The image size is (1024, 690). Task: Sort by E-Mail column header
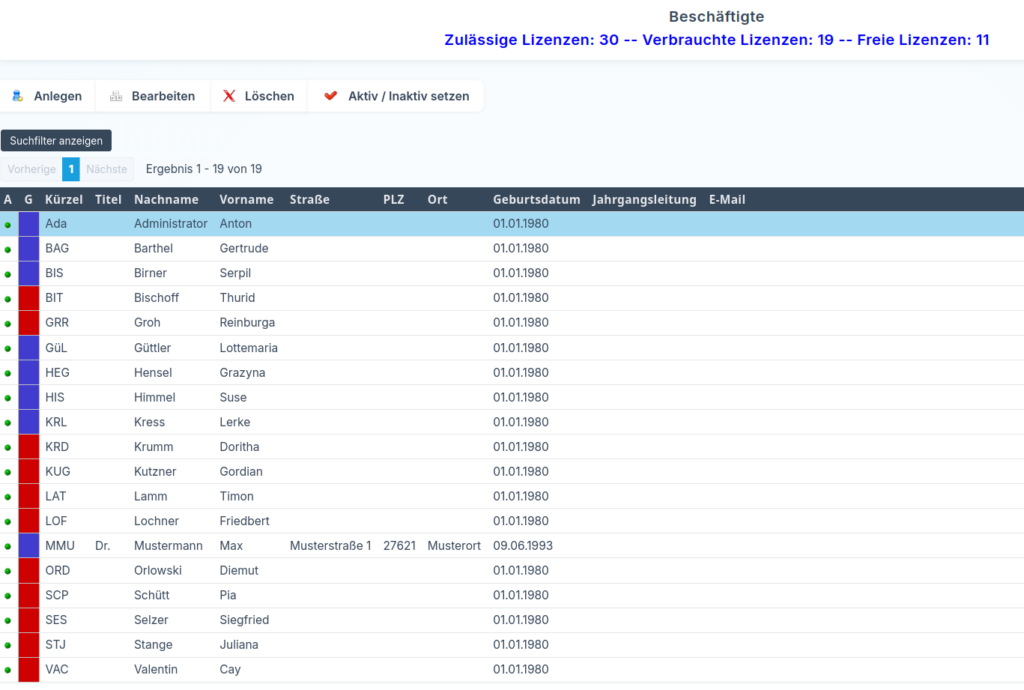coord(727,200)
